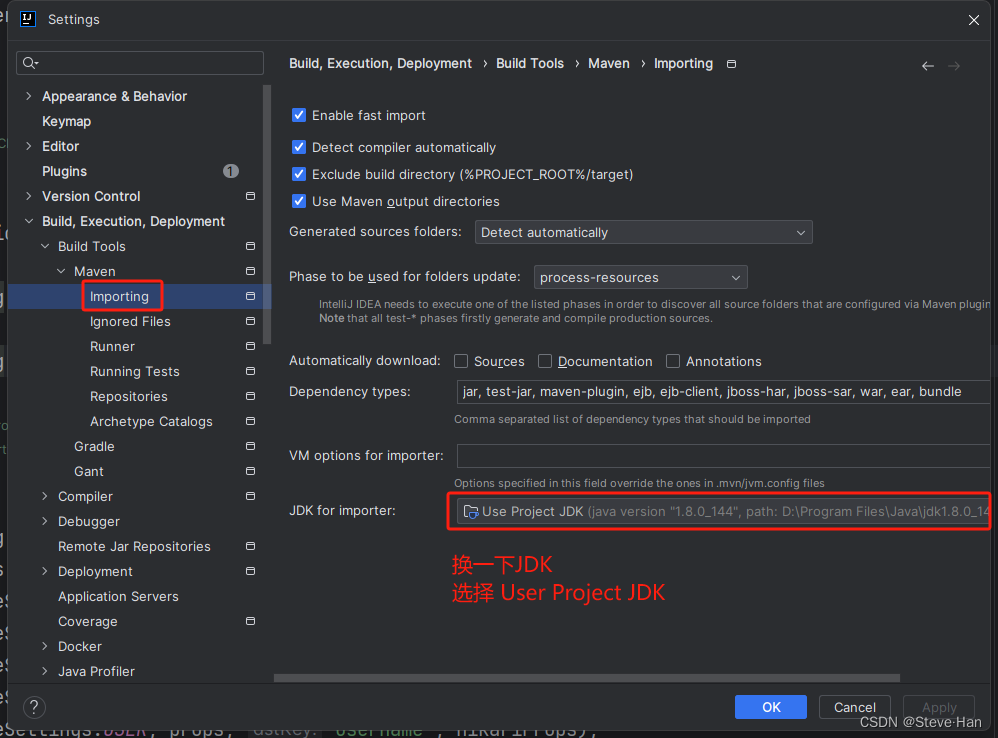Enable automatic download of Annotations
Viewport: 998px width, 738px height.
pyautogui.click(x=673, y=361)
